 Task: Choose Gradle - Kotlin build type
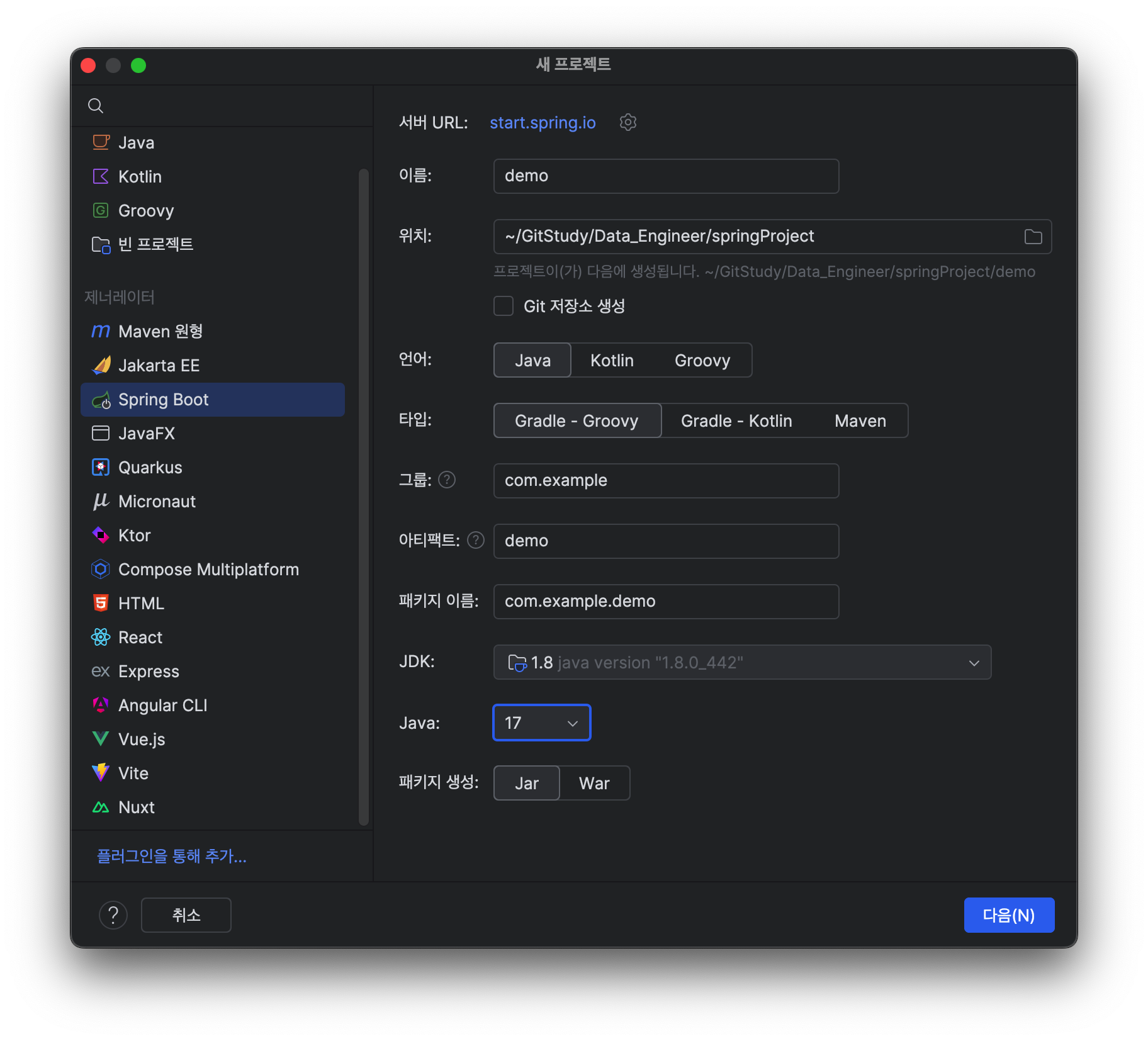[736, 420]
